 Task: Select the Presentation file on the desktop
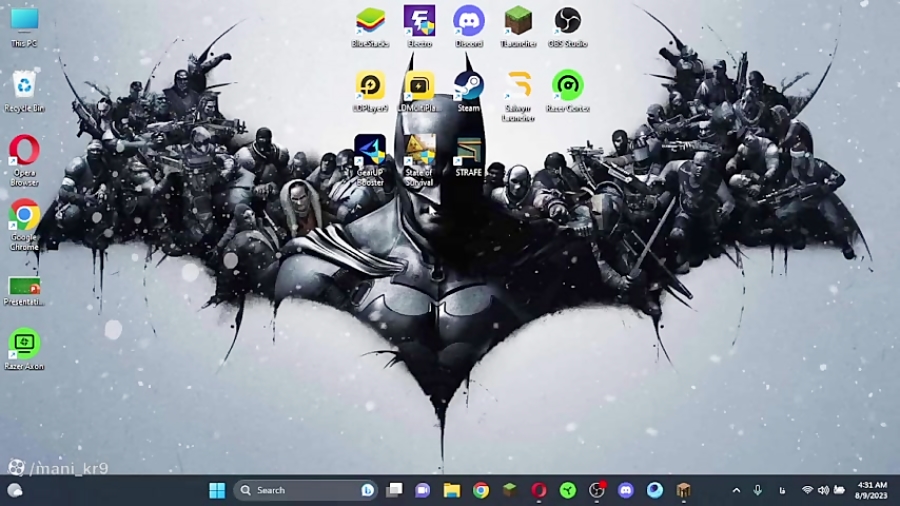pos(24,291)
